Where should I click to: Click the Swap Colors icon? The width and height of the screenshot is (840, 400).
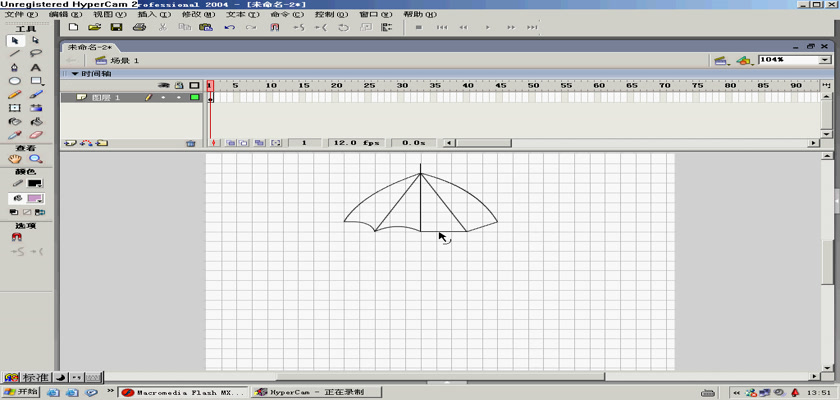tap(40, 213)
